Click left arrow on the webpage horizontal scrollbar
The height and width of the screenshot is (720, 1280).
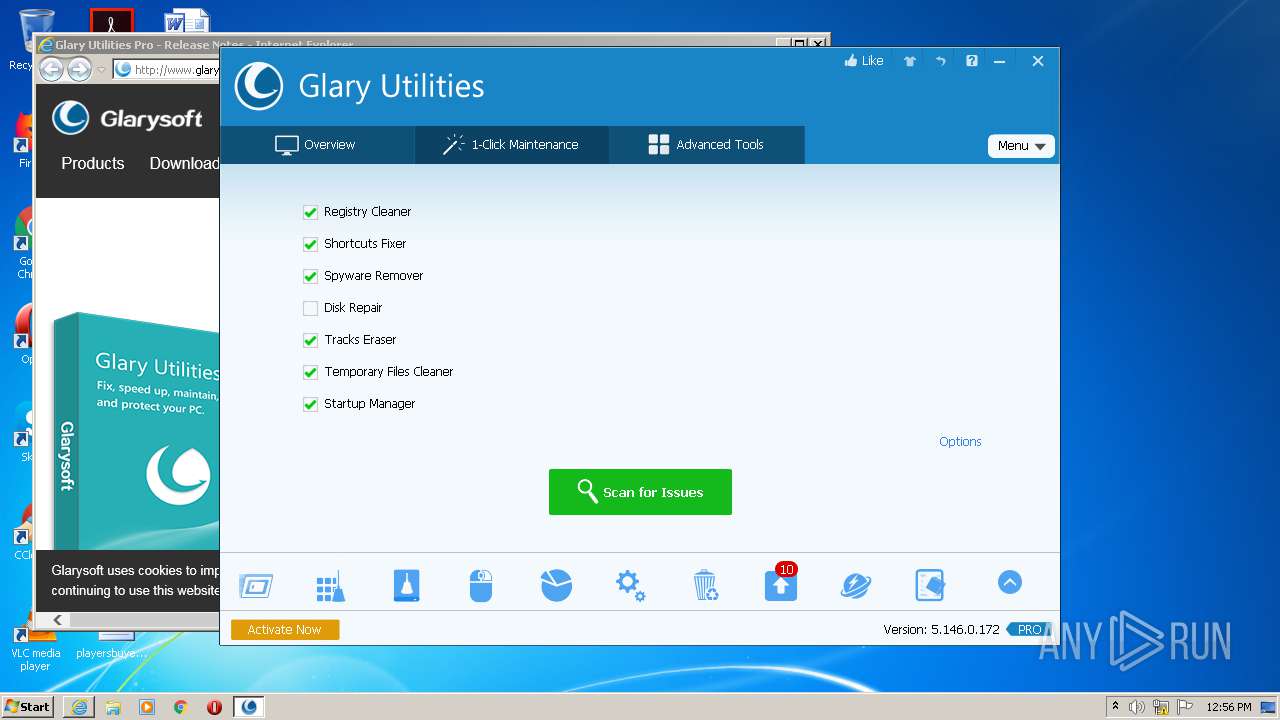pos(57,620)
